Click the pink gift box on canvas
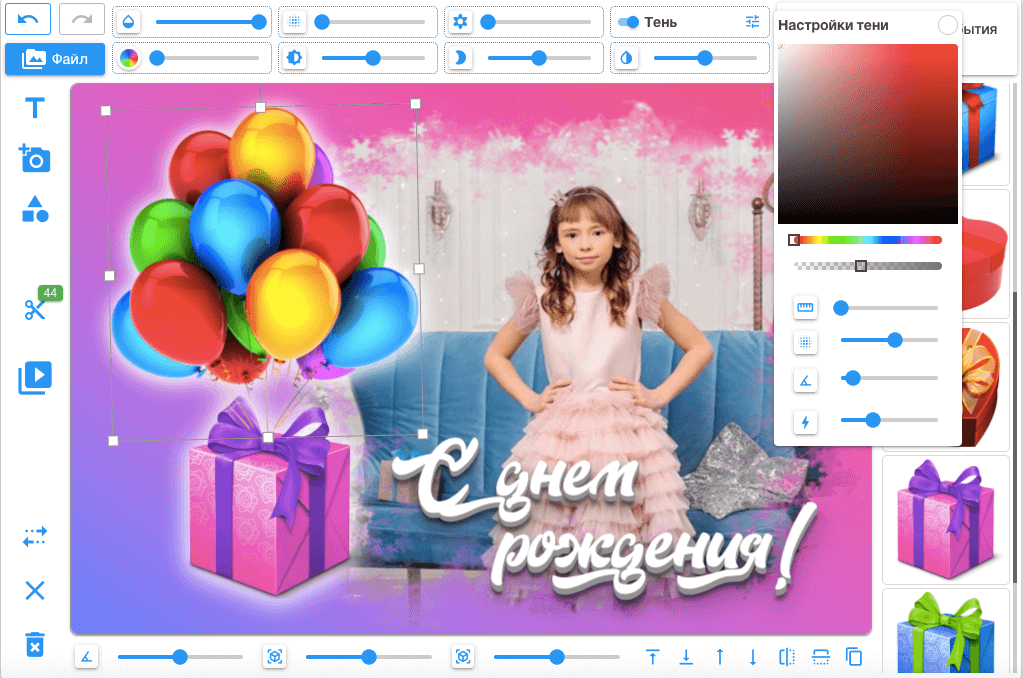This screenshot has width=1023, height=678. [x=269, y=497]
